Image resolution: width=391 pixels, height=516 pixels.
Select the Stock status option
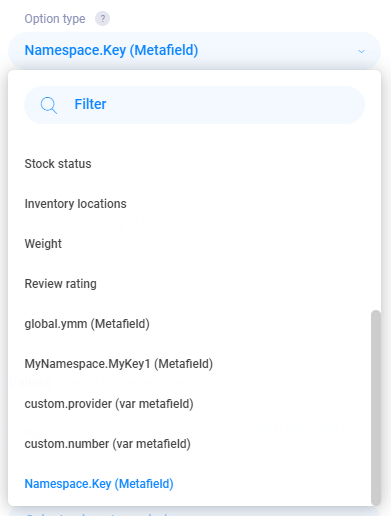pyautogui.click(x=190, y=164)
